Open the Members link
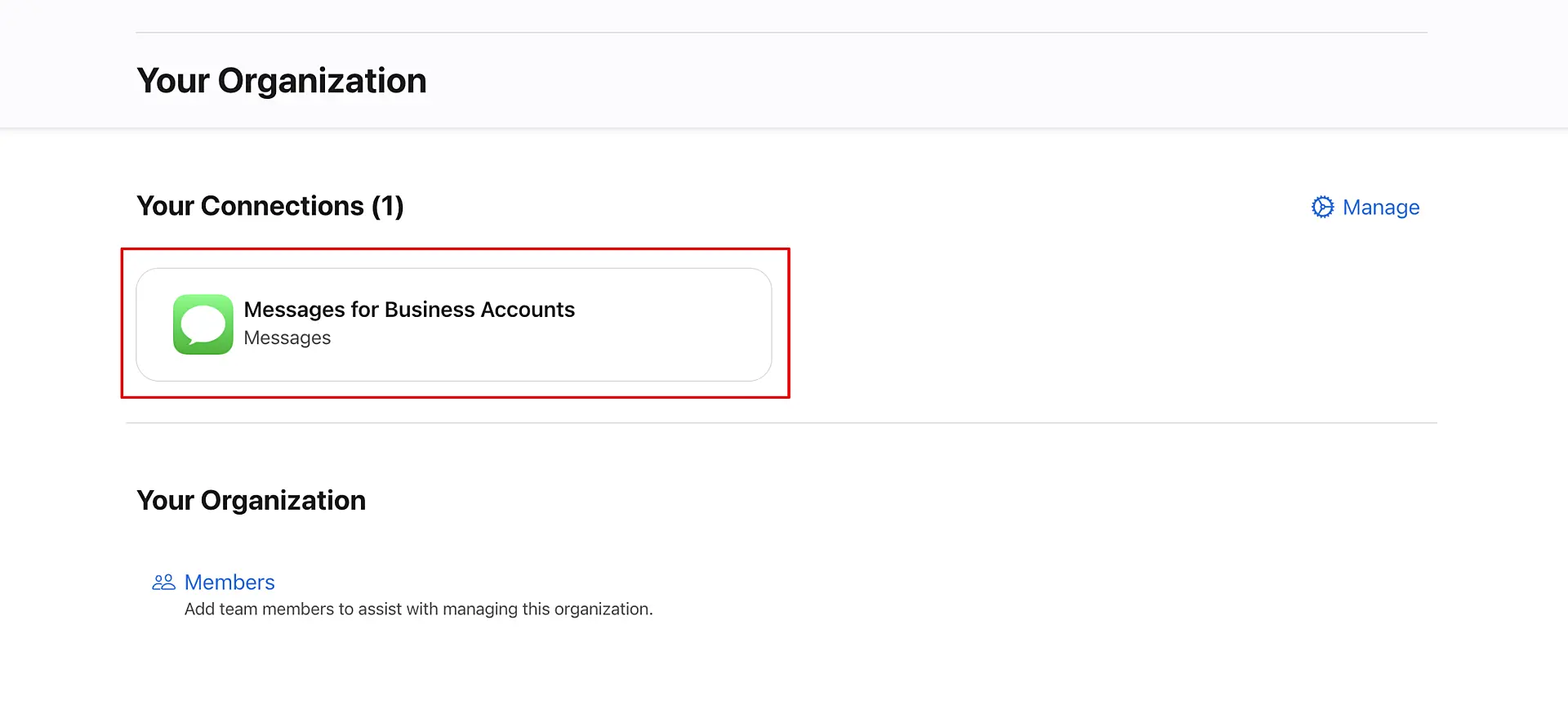 (229, 582)
